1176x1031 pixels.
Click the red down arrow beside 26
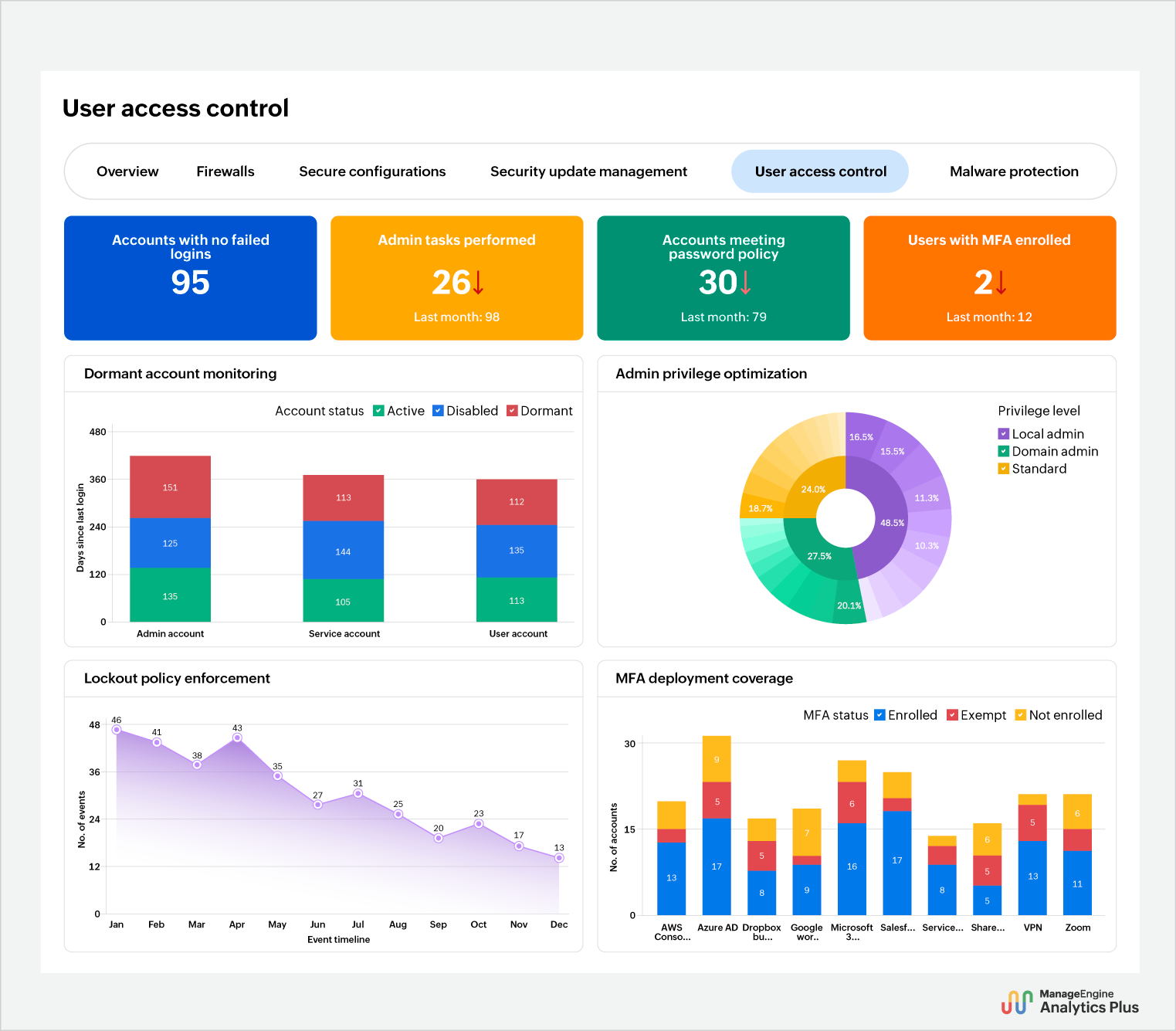click(478, 283)
